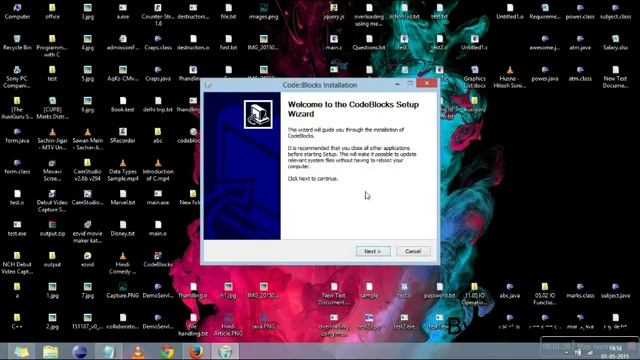Select the marks.class file icon
640x360 pixels.
click(580, 291)
